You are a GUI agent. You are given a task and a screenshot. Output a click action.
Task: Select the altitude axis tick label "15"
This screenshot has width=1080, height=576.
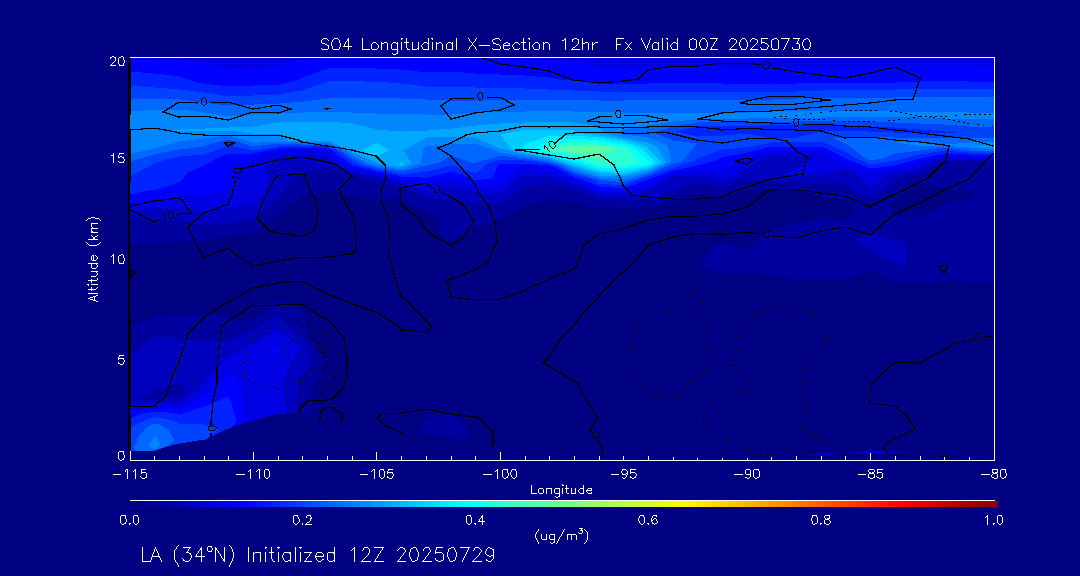[116, 158]
